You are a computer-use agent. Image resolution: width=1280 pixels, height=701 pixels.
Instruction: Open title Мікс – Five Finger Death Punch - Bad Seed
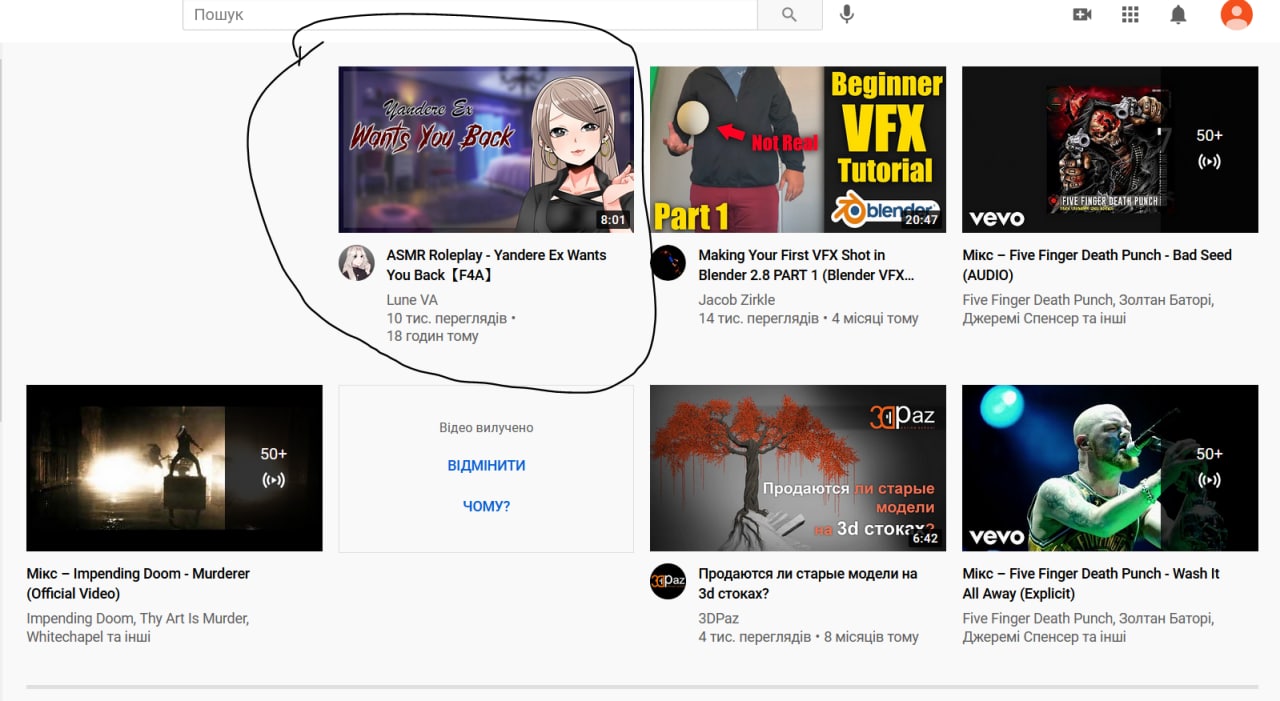[x=1097, y=265]
